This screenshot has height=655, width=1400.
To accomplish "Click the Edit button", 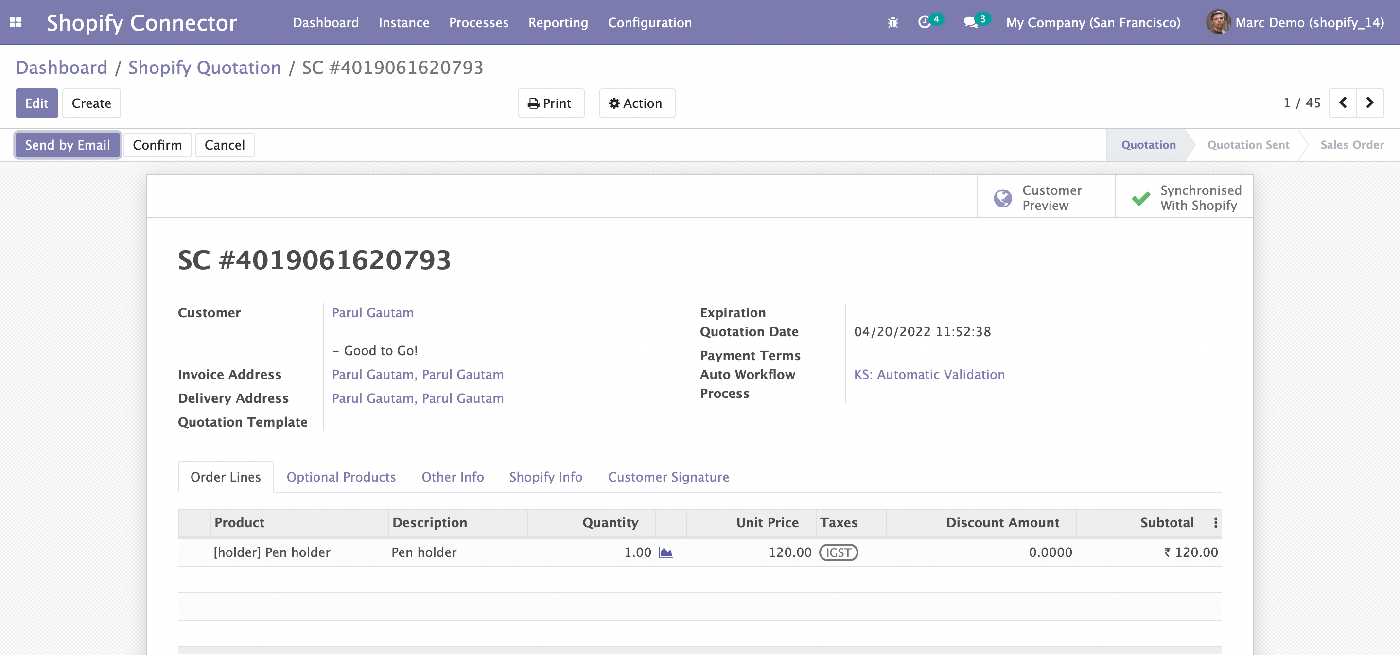I will [x=37, y=103].
